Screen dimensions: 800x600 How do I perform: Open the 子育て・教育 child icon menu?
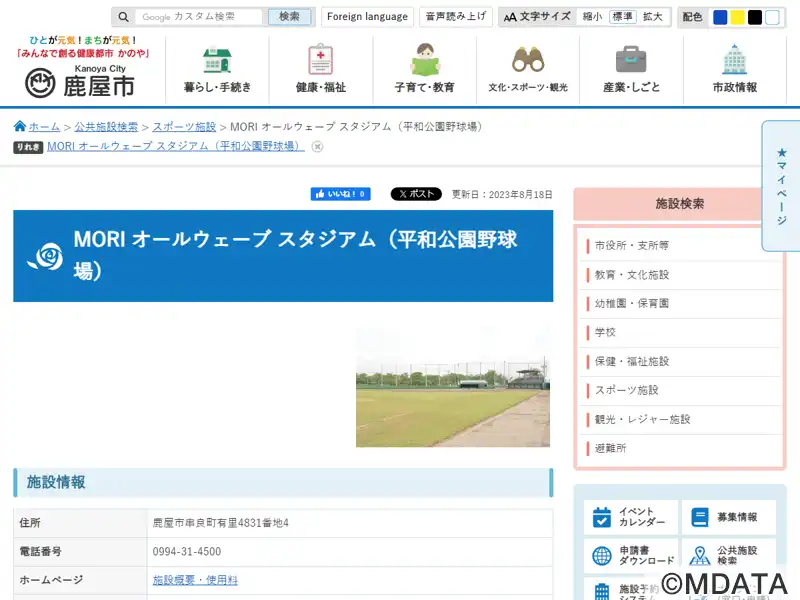pos(424,60)
